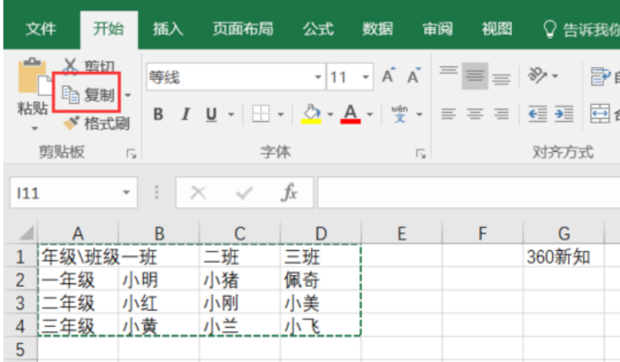Open the font color dropdown arrow
620x362 pixels.
370,115
